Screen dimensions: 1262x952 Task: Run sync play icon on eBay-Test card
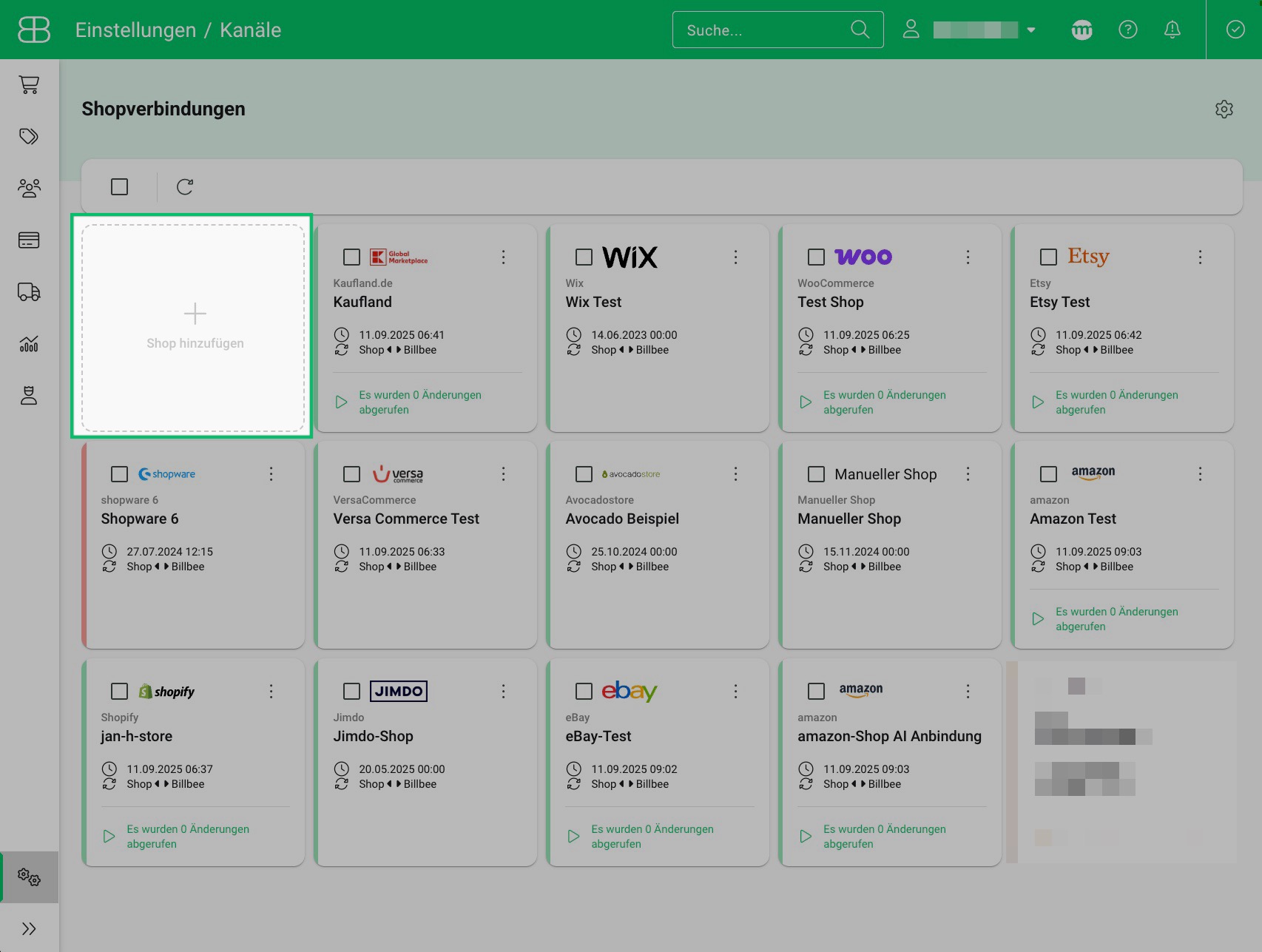point(573,837)
